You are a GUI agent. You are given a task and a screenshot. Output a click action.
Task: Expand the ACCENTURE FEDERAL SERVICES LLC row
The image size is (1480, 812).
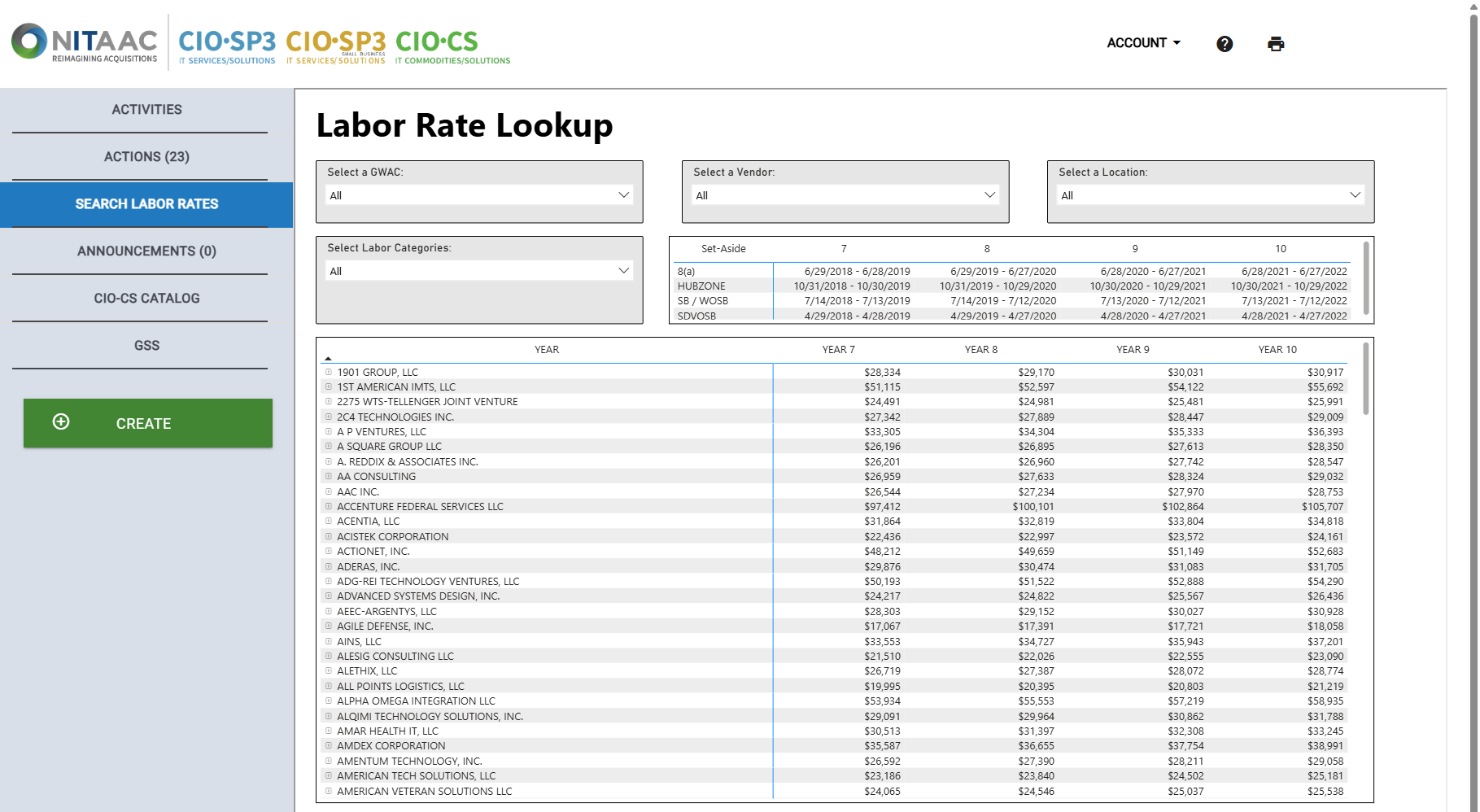point(329,506)
